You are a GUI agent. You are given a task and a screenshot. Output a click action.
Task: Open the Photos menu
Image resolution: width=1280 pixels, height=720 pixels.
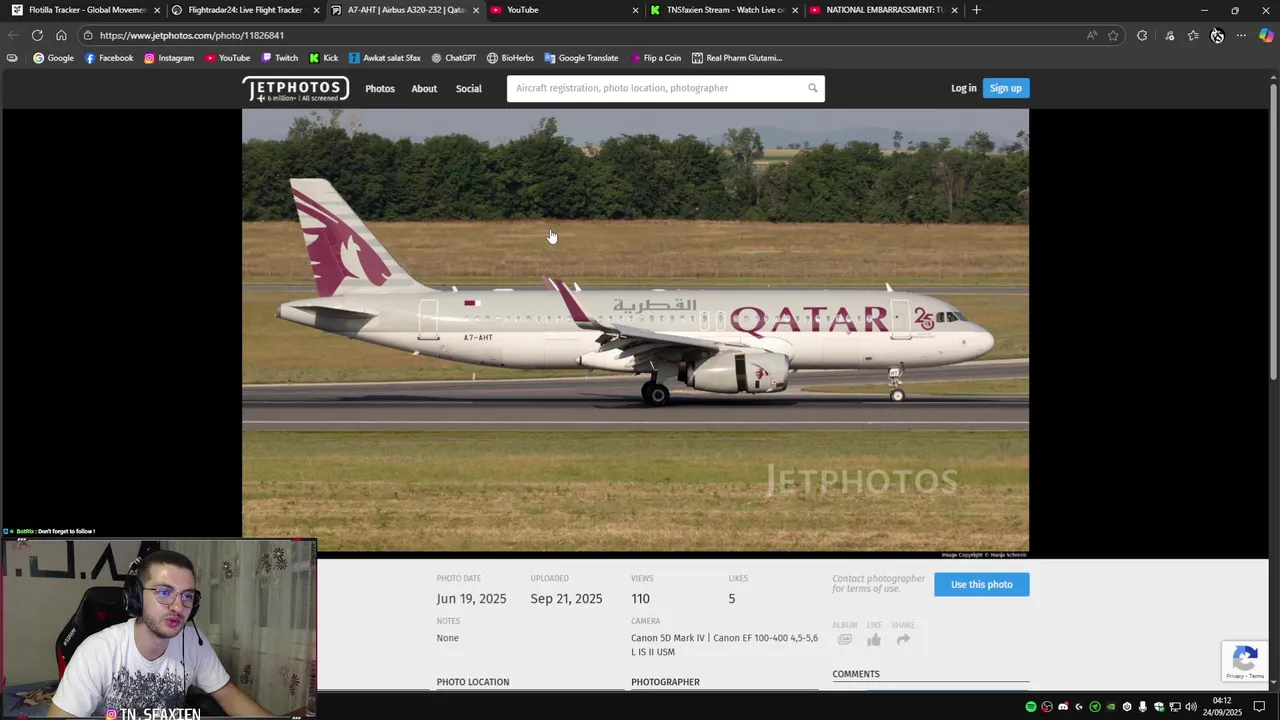[x=380, y=89]
